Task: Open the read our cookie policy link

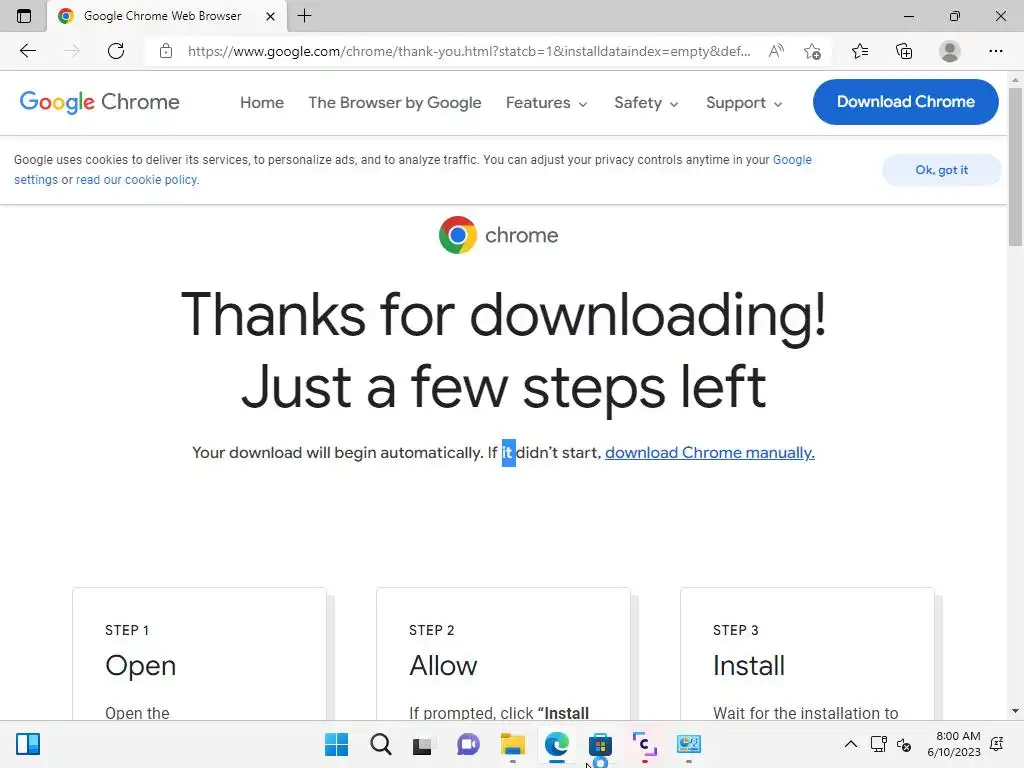Action: (x=137, y=180)
